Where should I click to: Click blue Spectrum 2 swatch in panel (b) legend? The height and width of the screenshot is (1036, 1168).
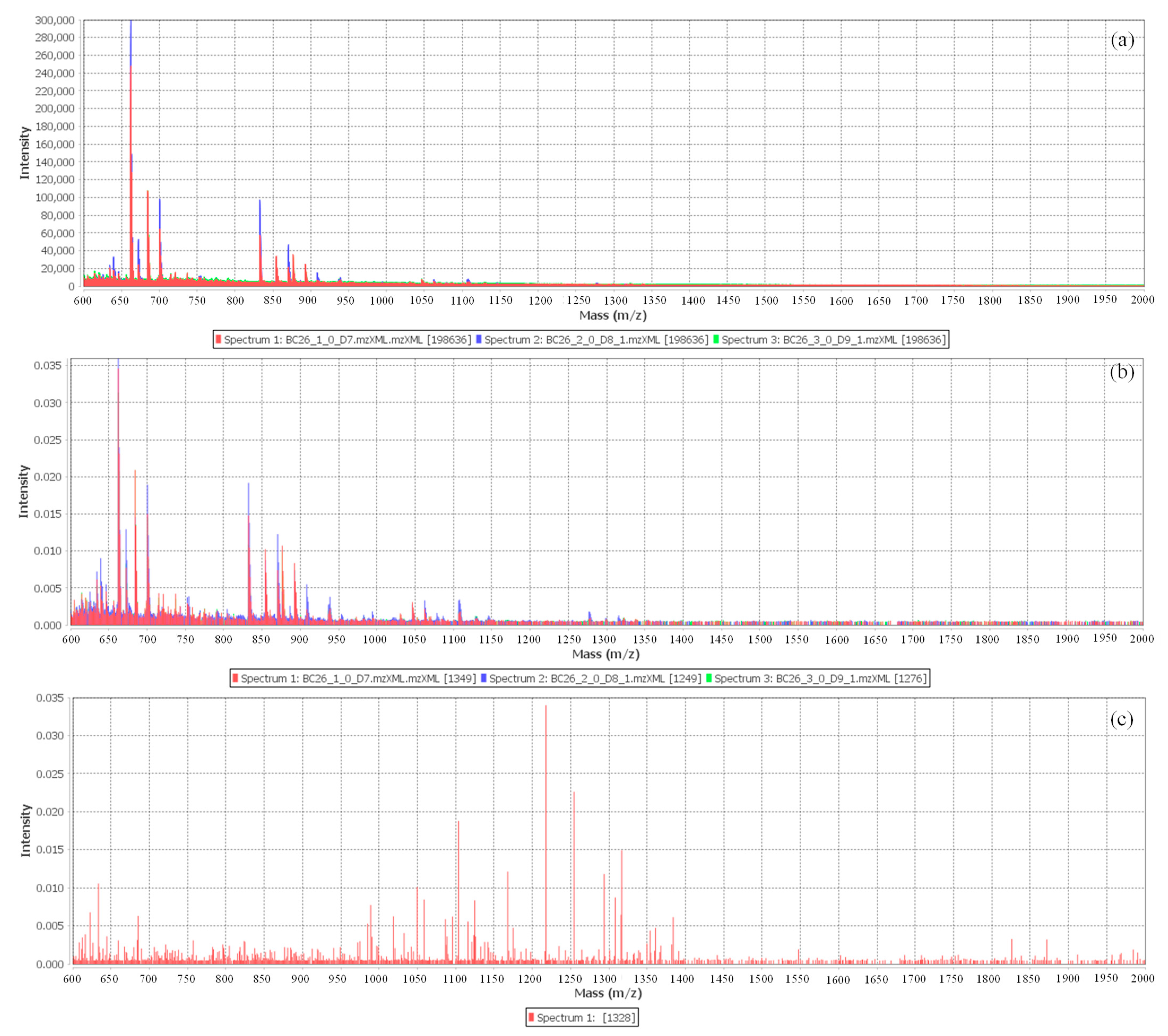[483, 678]
